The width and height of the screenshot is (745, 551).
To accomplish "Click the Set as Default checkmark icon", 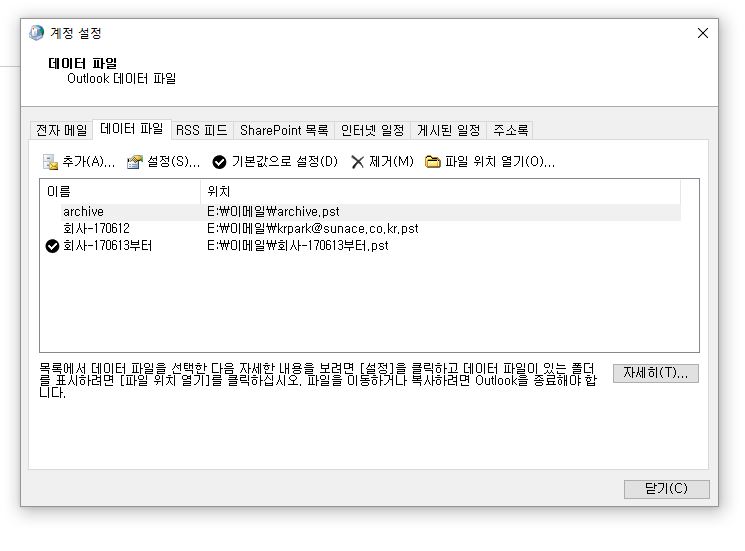I will 219,162.
